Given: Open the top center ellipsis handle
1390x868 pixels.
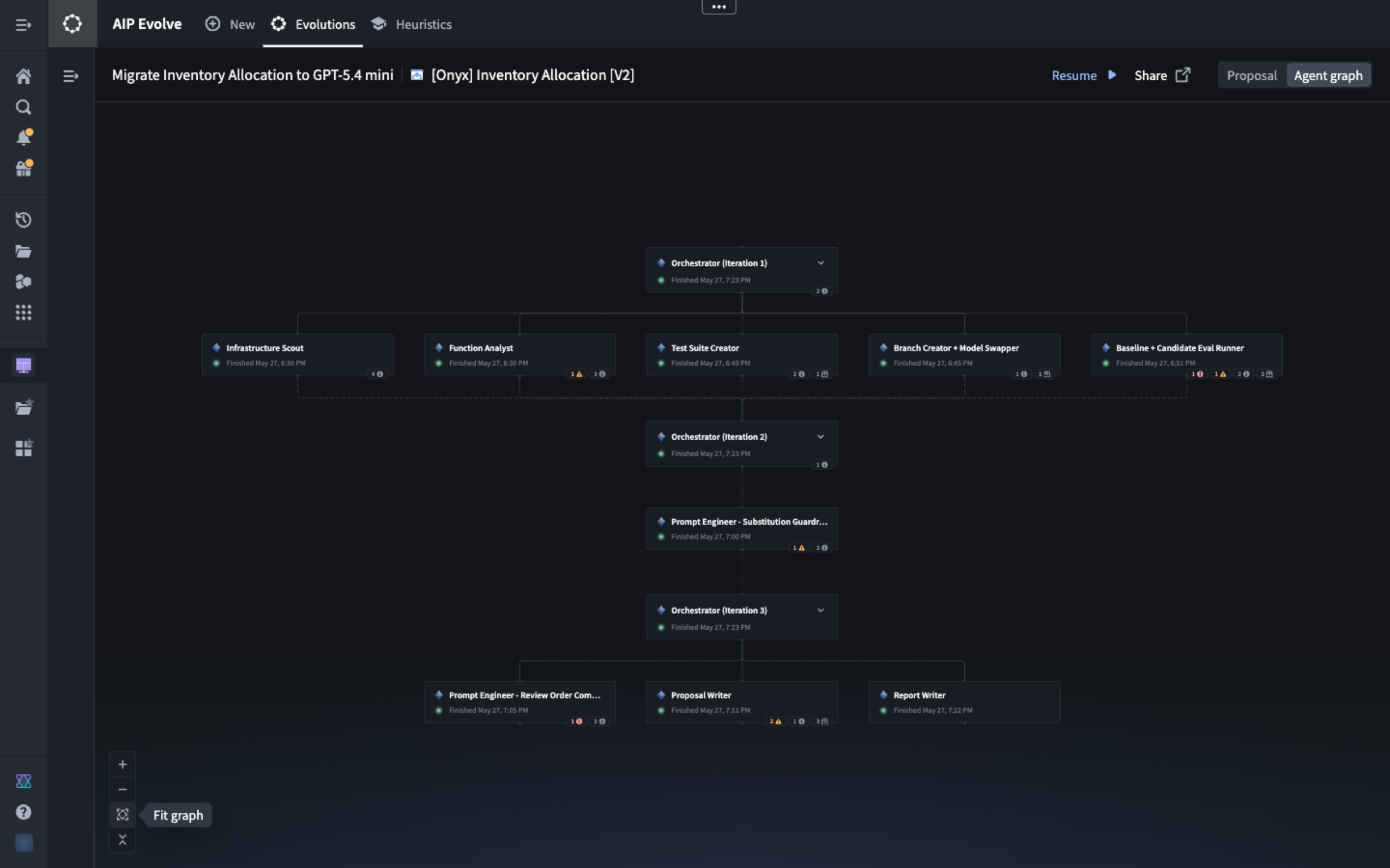Looking at the screenshot, I should pos(719,7).
